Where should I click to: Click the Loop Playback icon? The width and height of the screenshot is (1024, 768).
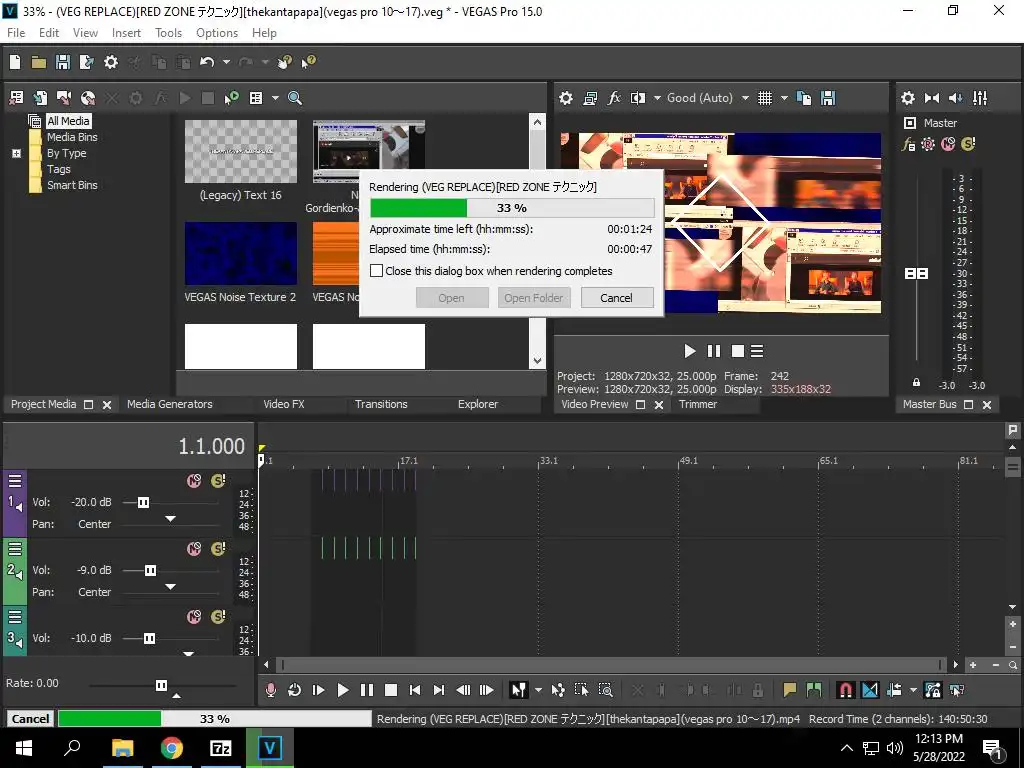(x=295, y=690)
